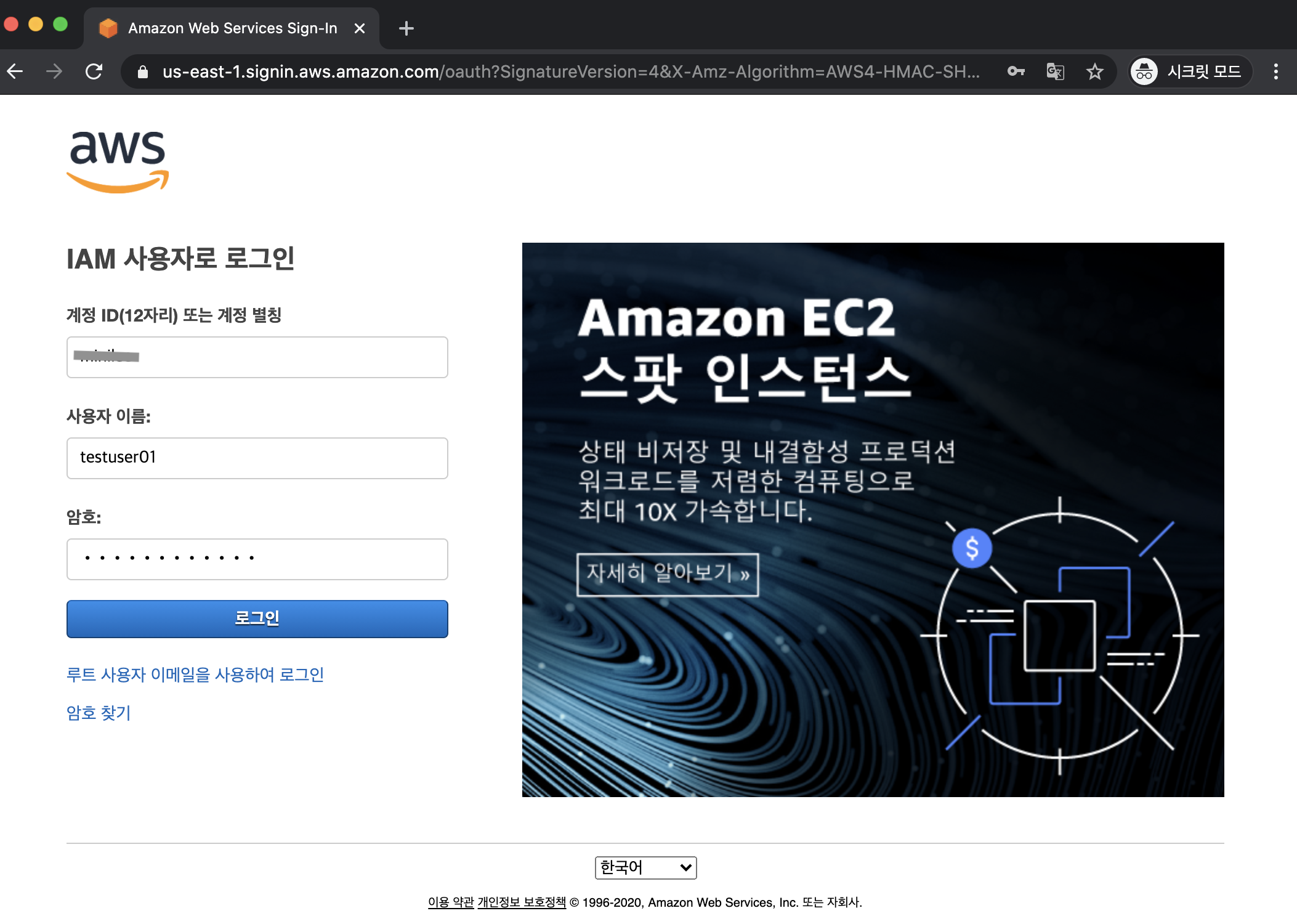Open a new tab with plus button

pyautogui.click(x=406, y=28)
